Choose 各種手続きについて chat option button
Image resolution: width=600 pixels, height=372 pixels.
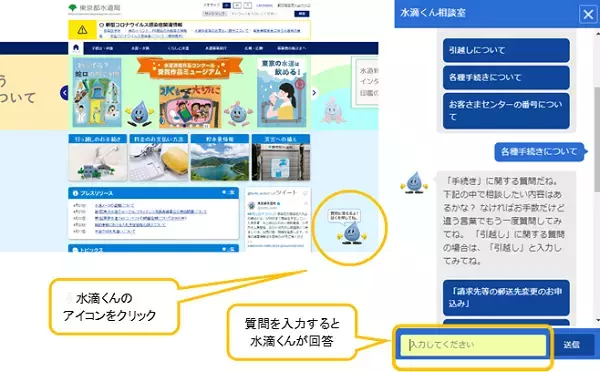coord(506,77)
